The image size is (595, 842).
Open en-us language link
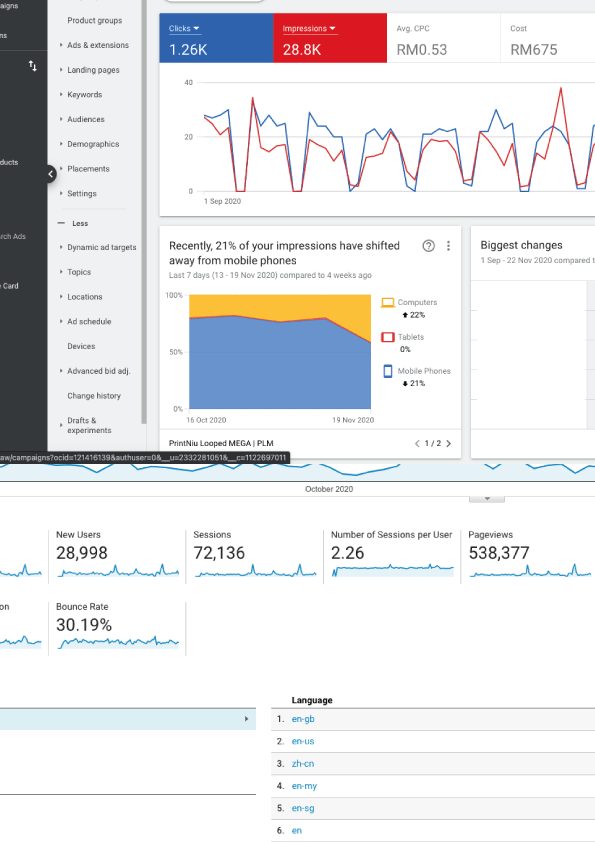(303, 741)
